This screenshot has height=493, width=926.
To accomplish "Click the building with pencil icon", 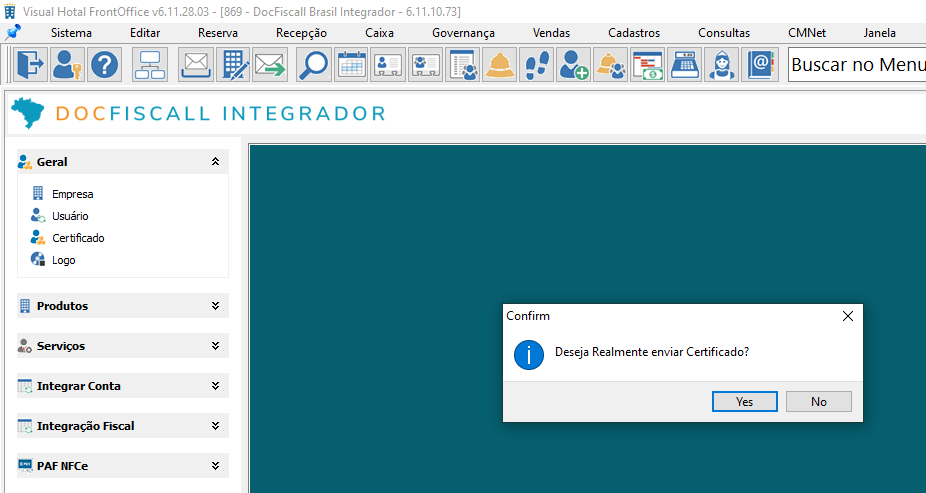I will click(233, 65).
